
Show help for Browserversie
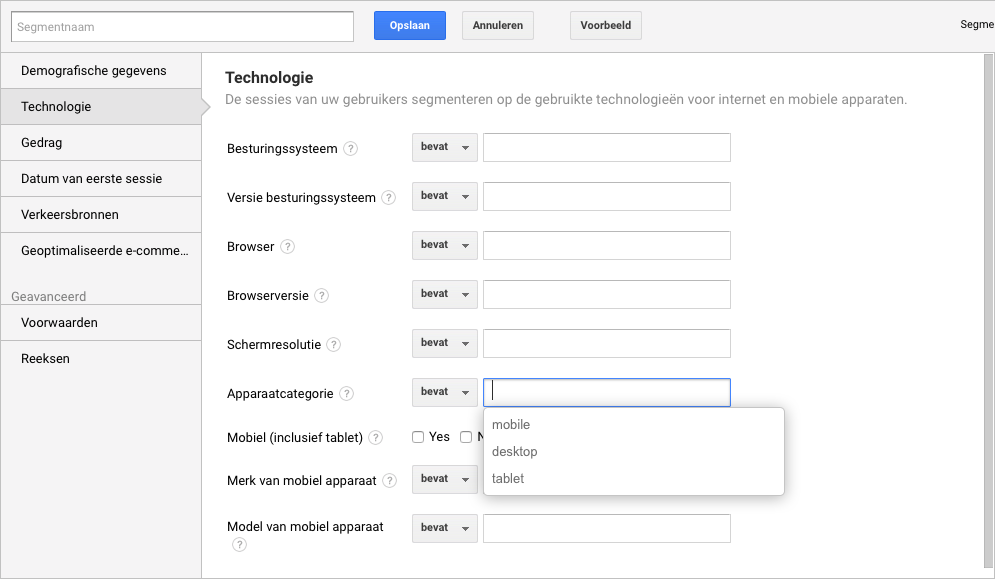pos(321,296)
